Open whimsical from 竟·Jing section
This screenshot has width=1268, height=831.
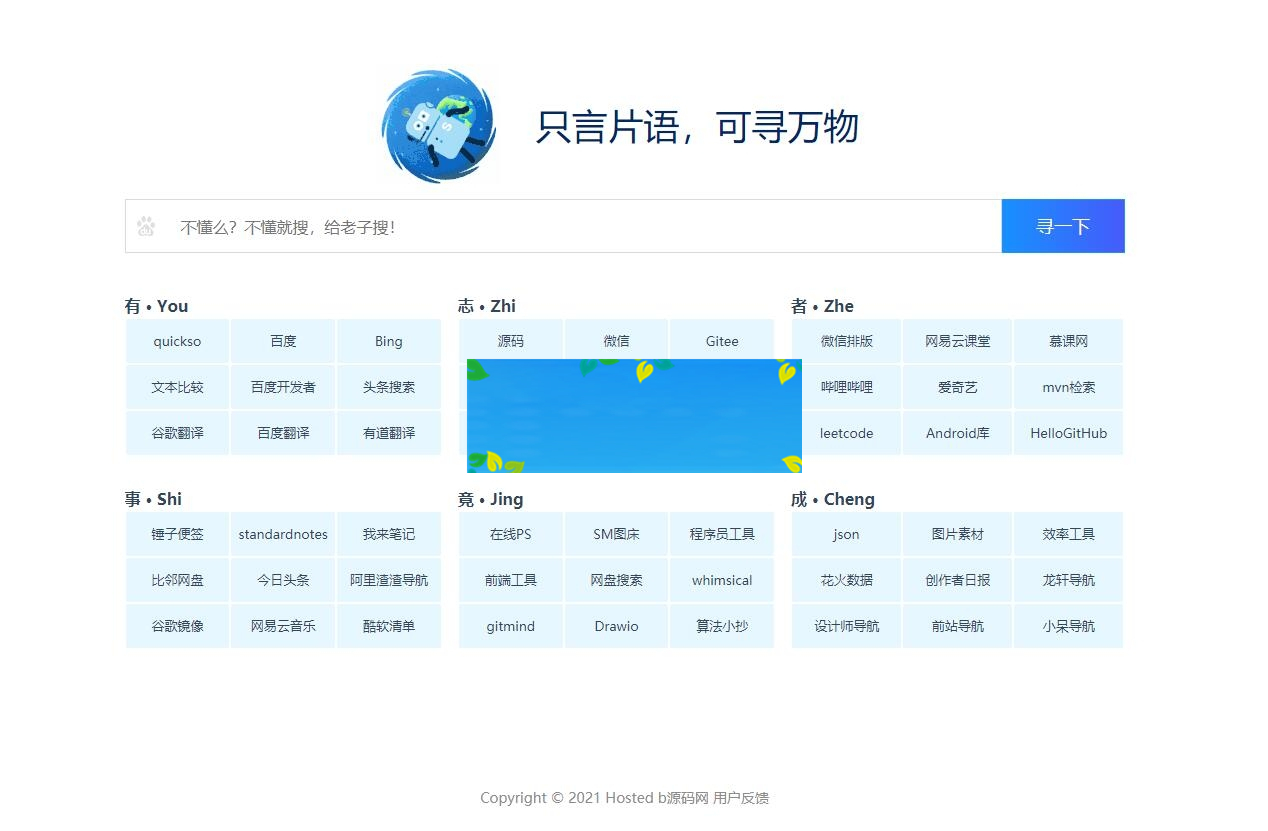pos(722,580)
